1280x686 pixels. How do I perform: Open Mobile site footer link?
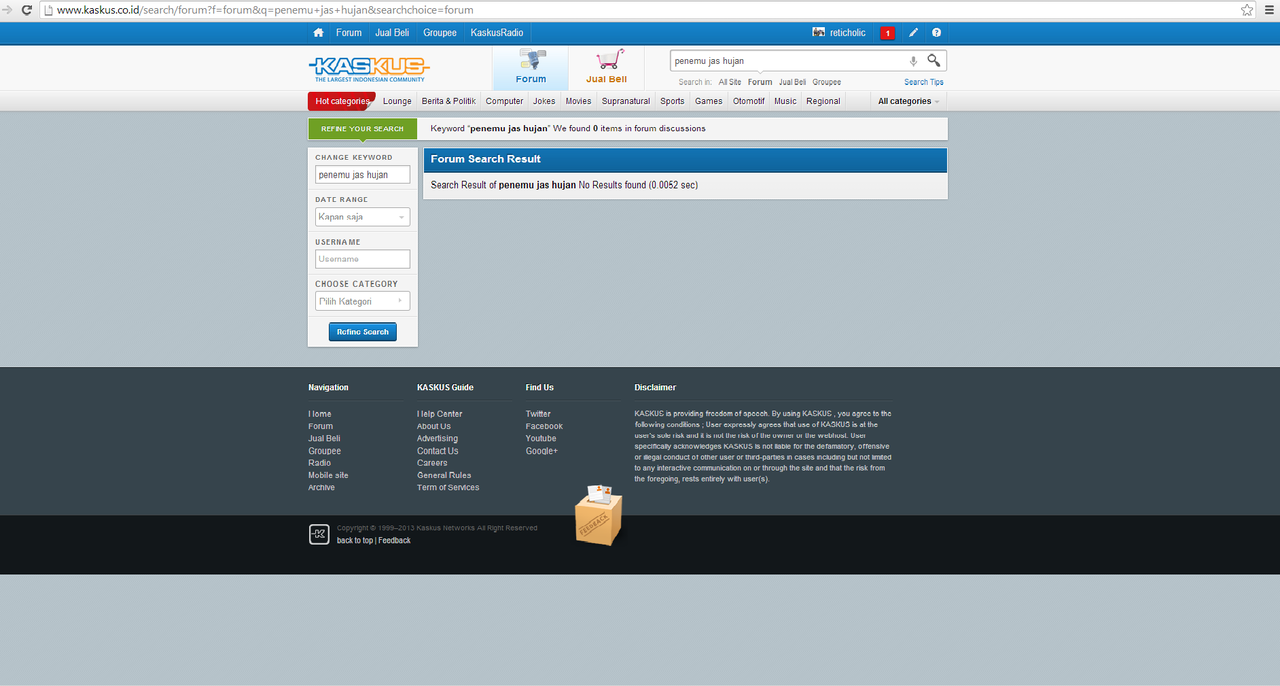point(328,475)
